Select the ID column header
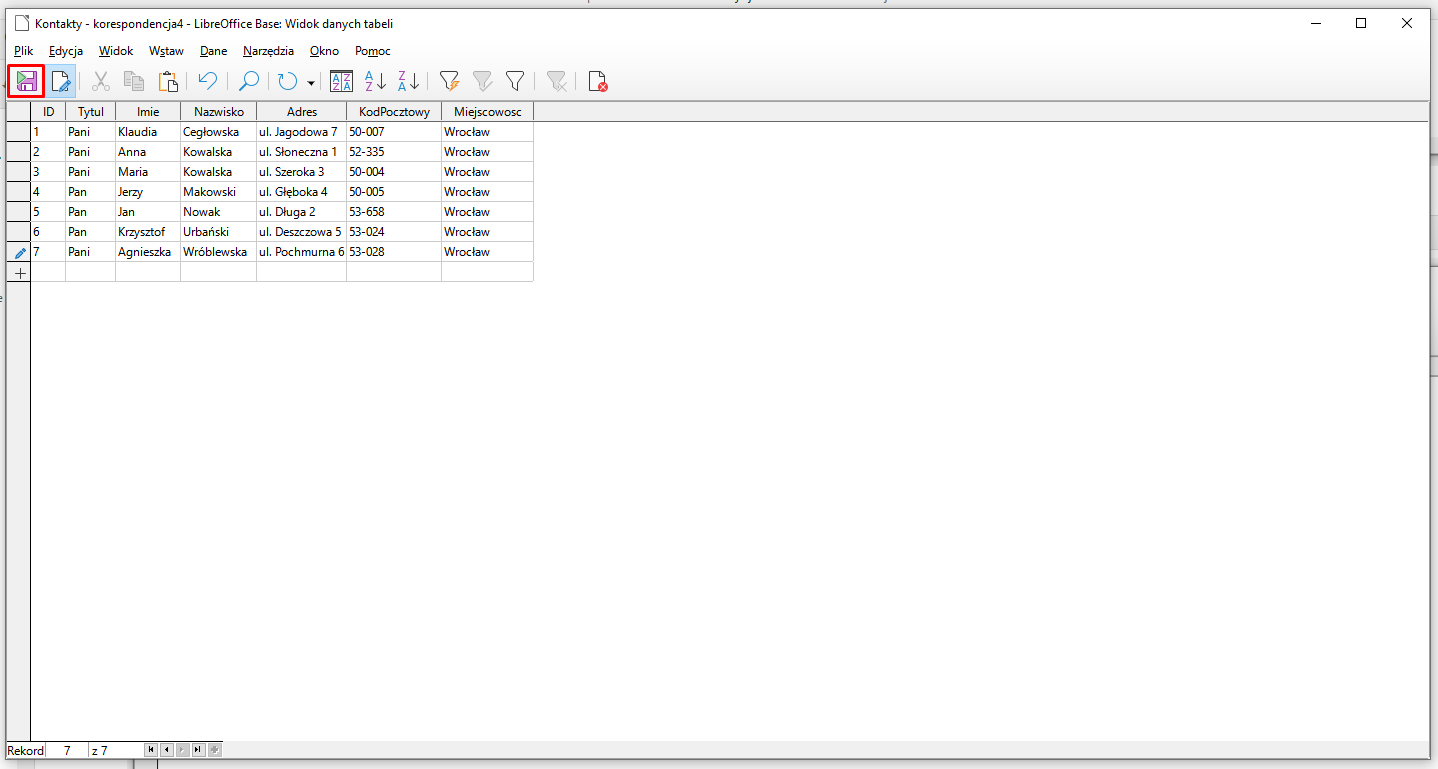This screenshot has height=769, width=1438. tap(48, 112)
